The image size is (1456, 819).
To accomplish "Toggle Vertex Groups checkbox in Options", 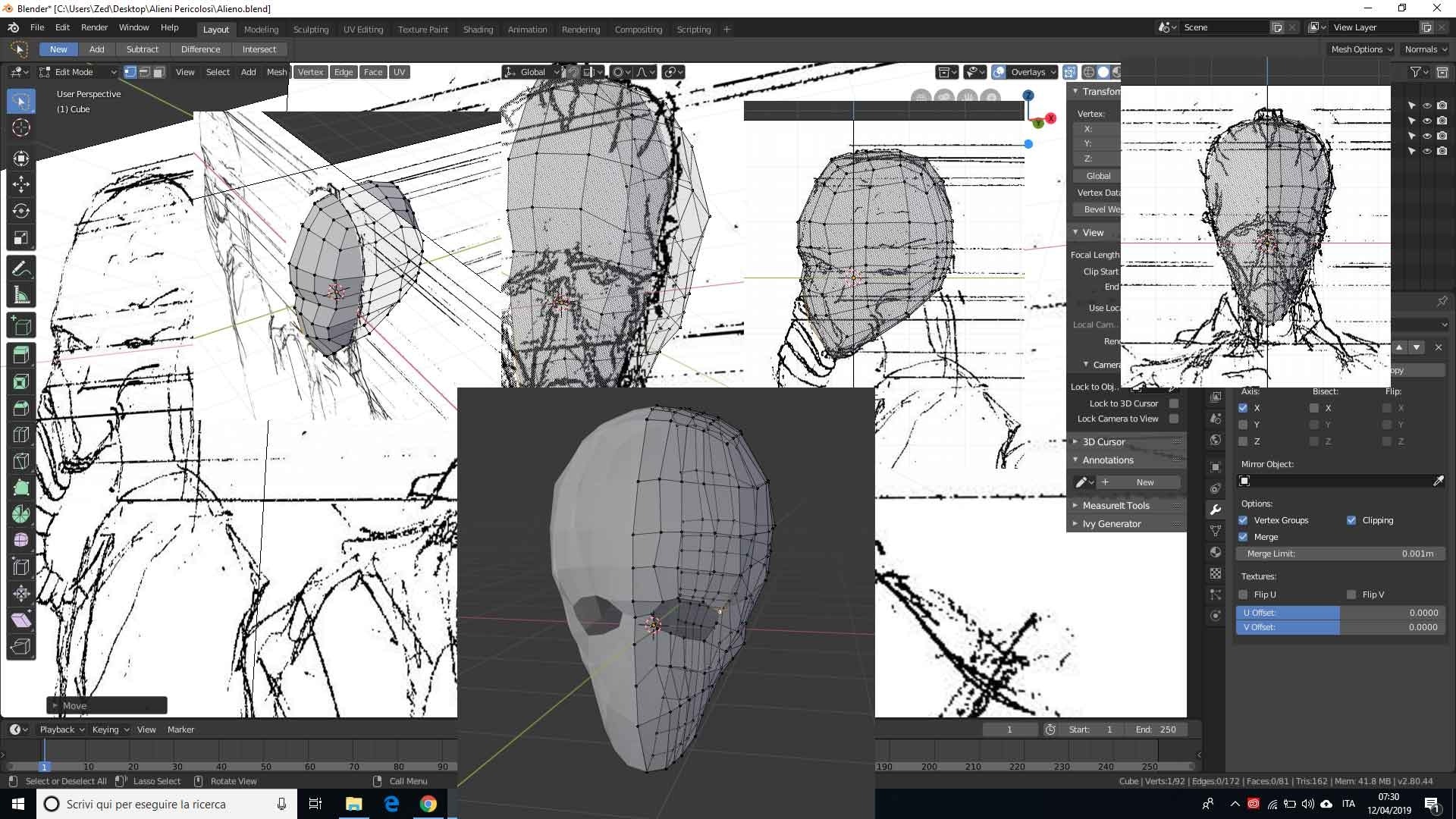I will pos(1243,519).
